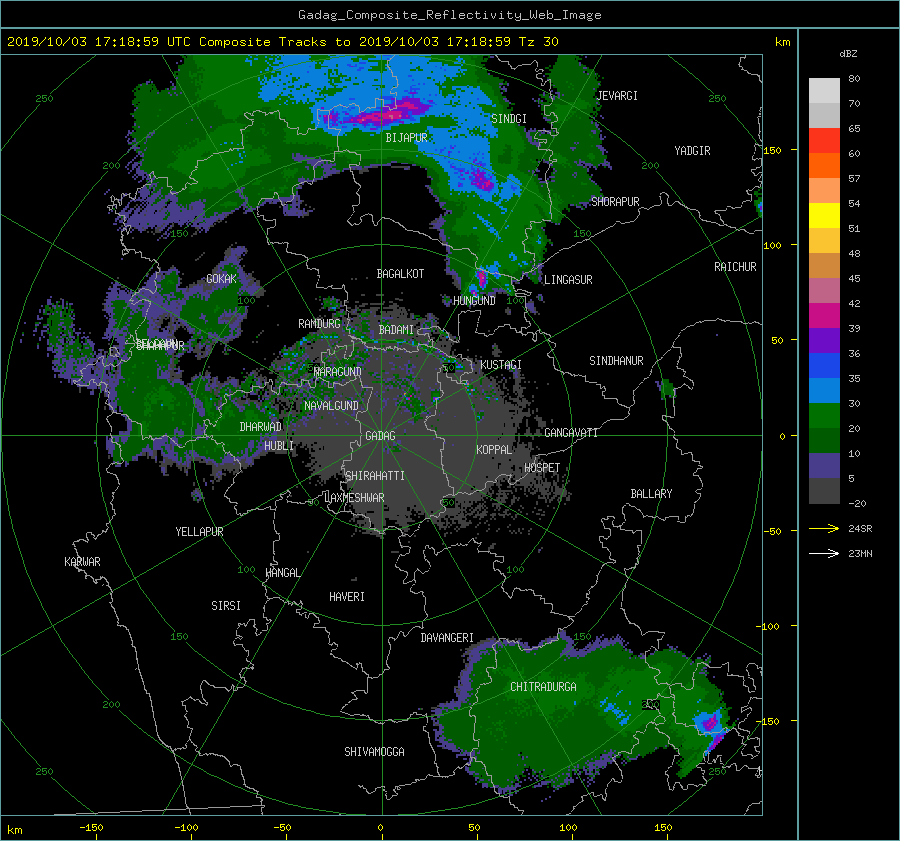Click the BAGALKOT city label
Image resolution: width=900 pixels, height=841 pixels.
point(400,274)
